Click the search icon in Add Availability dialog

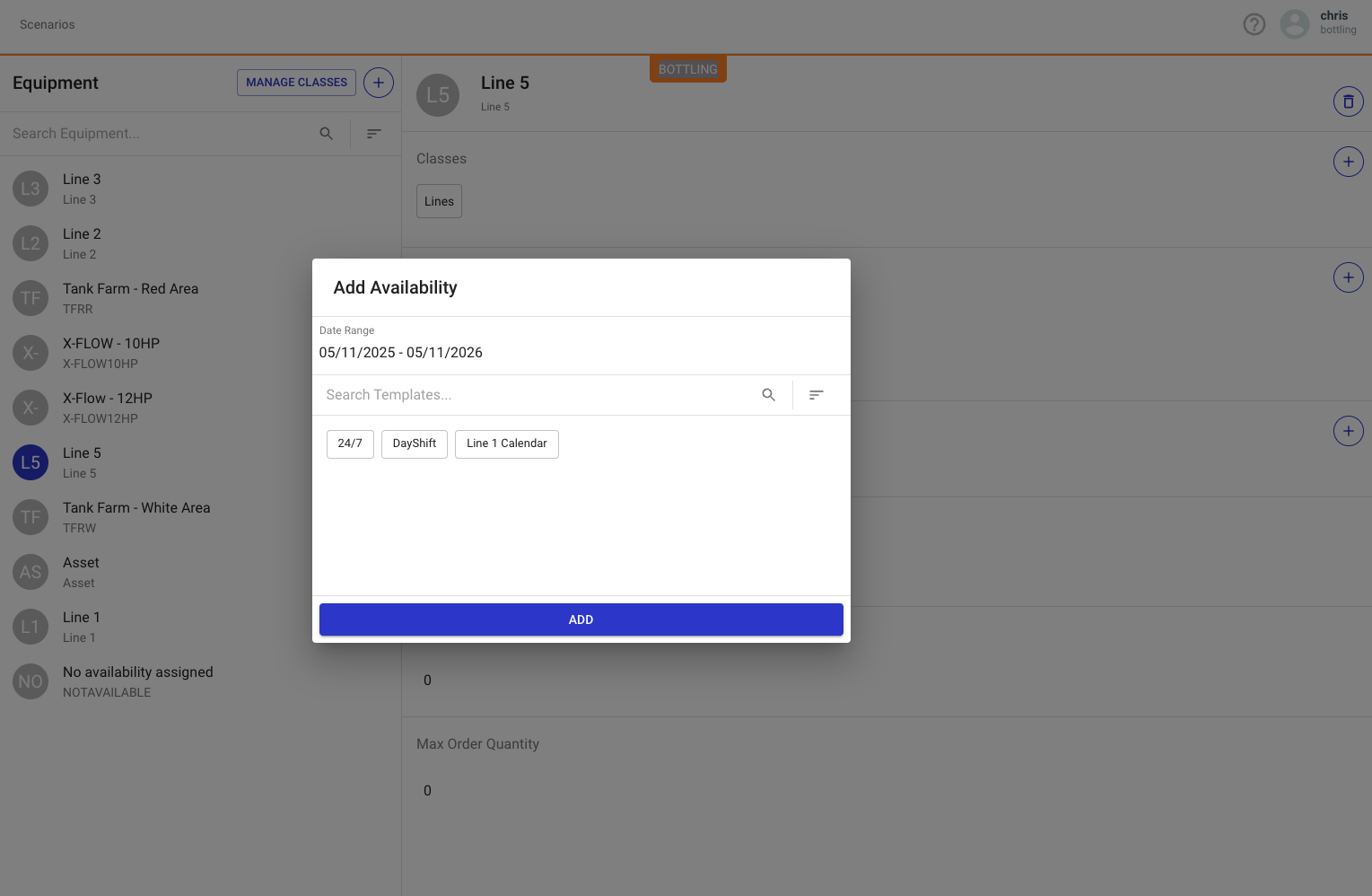tap(768, 395)
